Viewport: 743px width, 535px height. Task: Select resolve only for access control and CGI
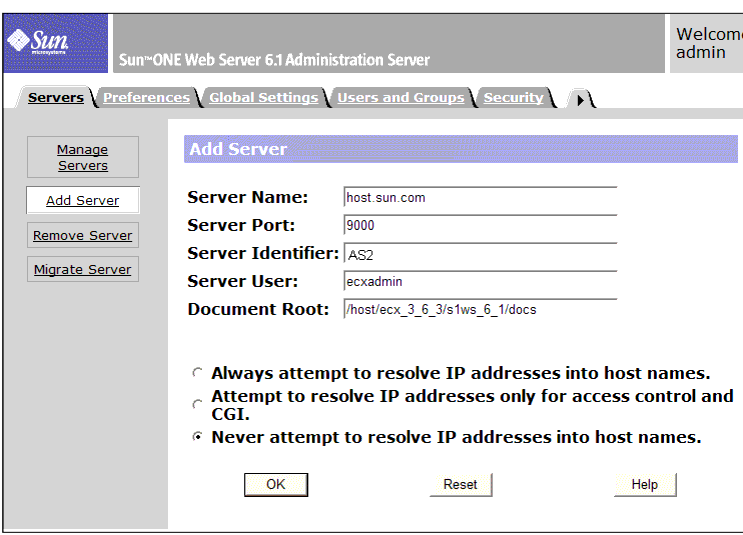tap(198, 405)
